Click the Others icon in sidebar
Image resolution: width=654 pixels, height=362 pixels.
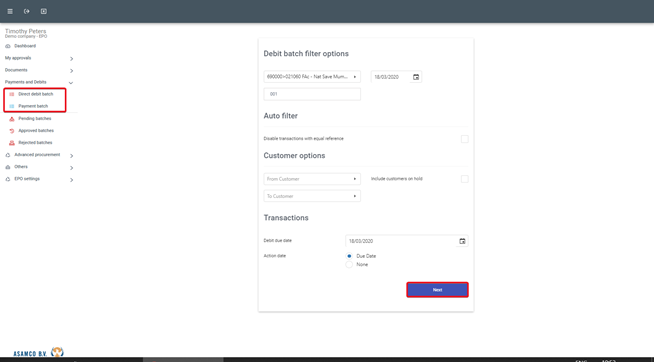pyautogui.click(x=8, y=167)
